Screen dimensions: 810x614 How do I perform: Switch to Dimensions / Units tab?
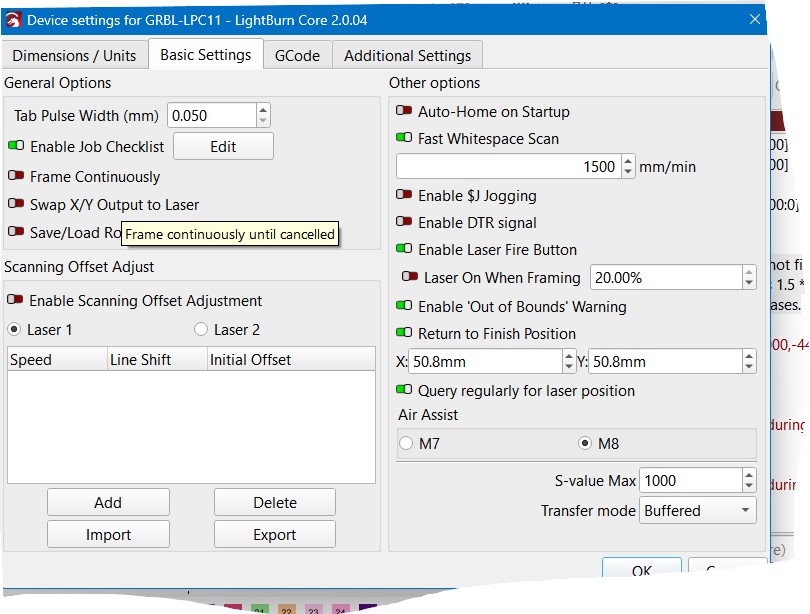point(74,55)
